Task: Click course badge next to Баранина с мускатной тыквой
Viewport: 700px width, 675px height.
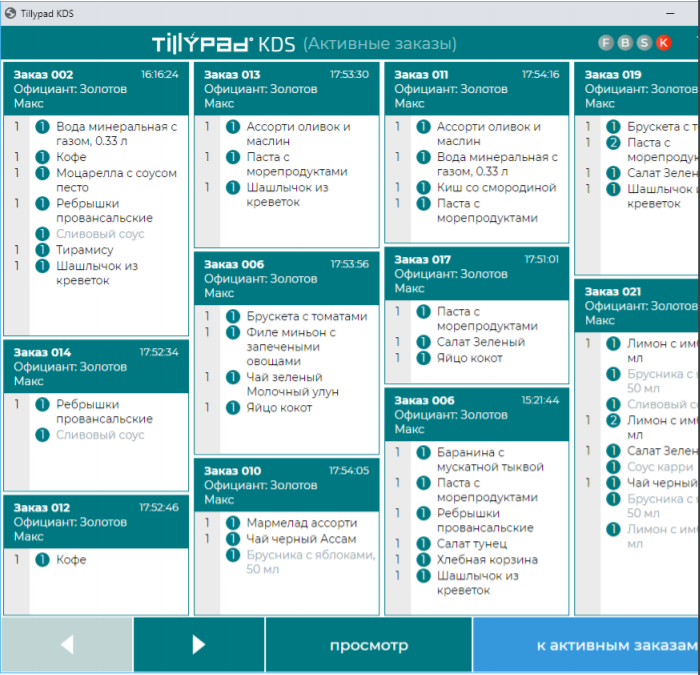Action: click(423, 452)
